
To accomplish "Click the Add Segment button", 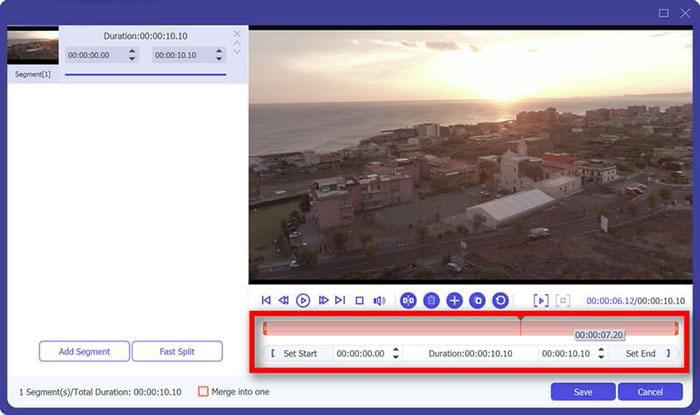I will [x=84, y=351].
